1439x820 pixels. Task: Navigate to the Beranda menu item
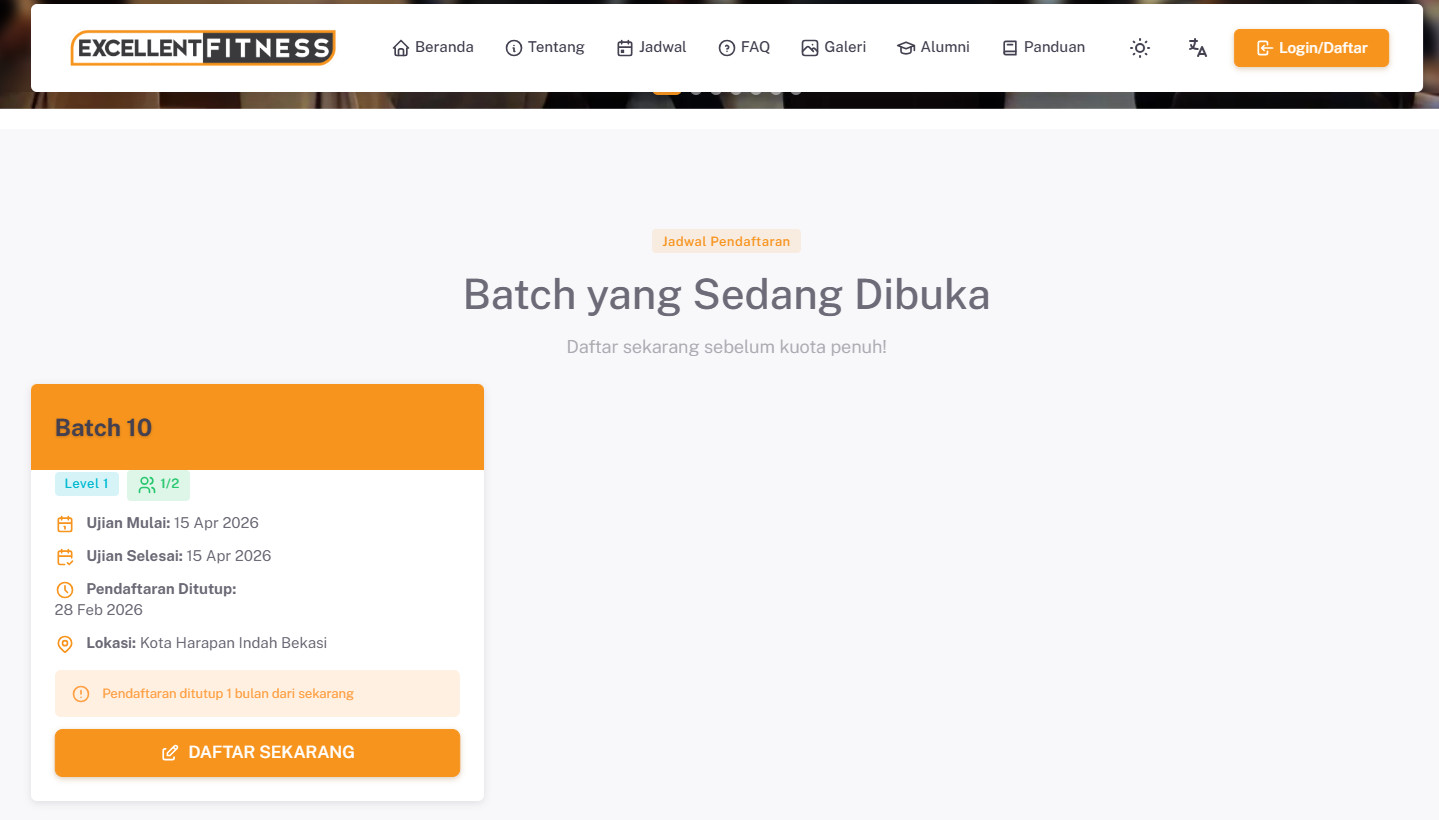433,47
